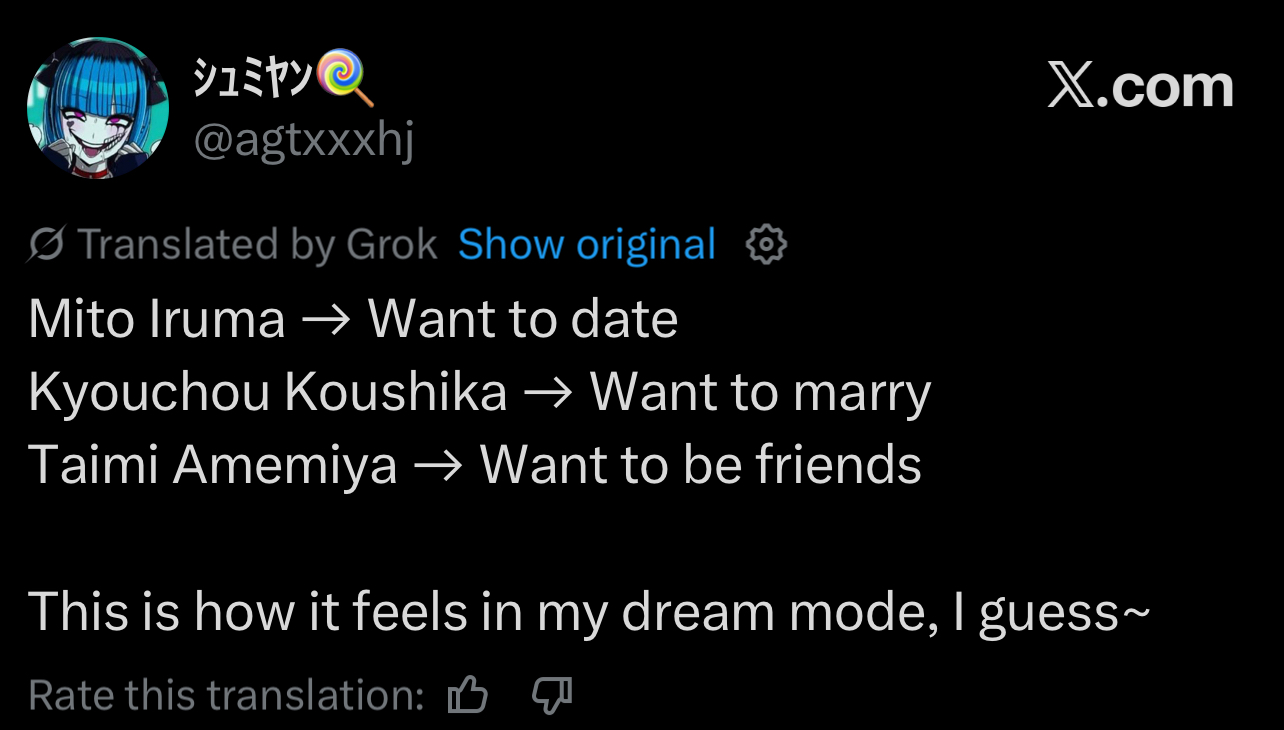
Task: Click the Rate this translation label
Action: coord(227,695)
